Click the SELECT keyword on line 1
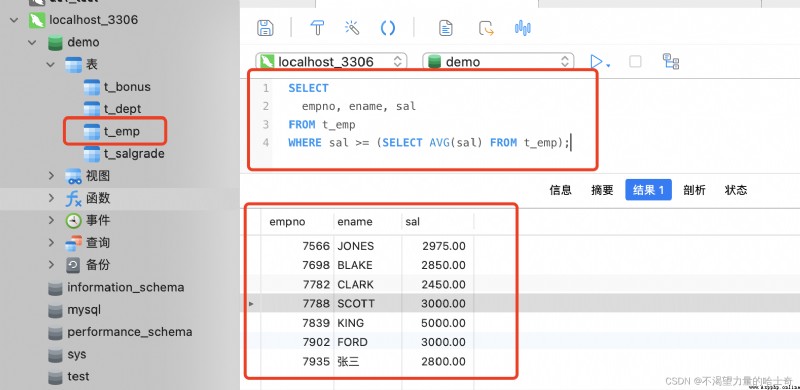Image resolution: width=800 pixels, height=390 pixels. click(x=308, y=88)
